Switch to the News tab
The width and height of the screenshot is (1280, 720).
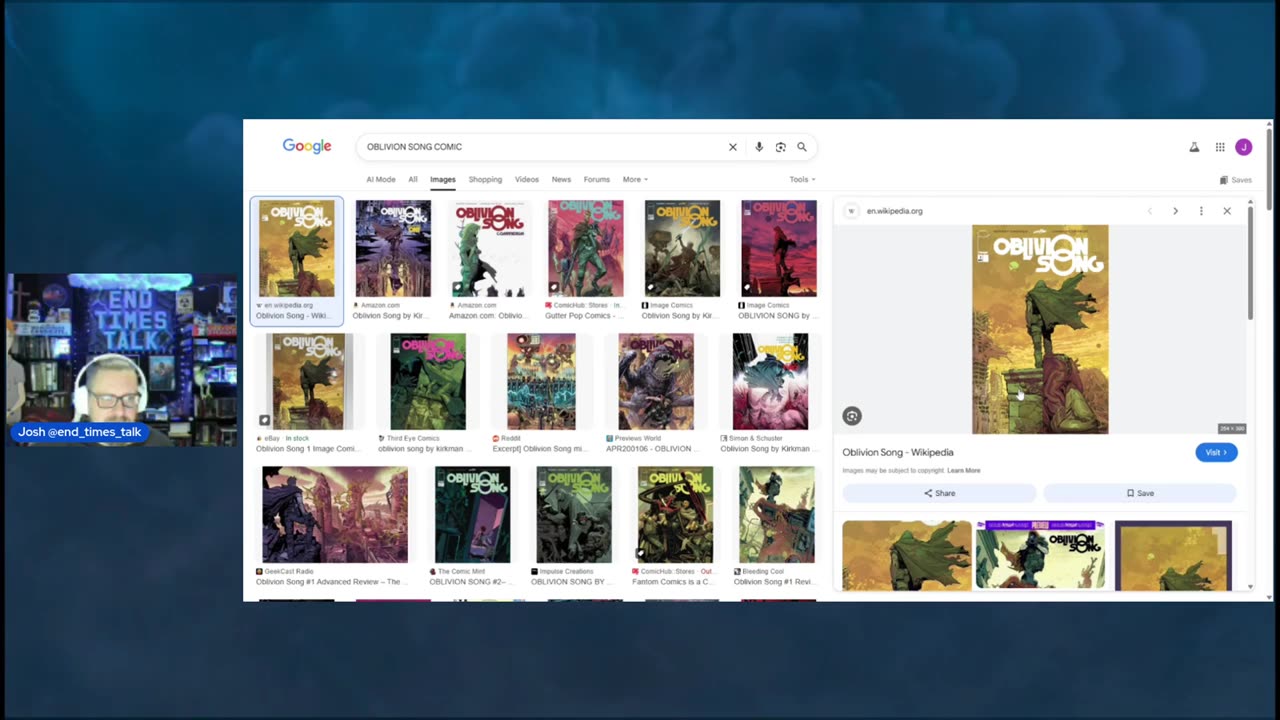click(561, 180)
